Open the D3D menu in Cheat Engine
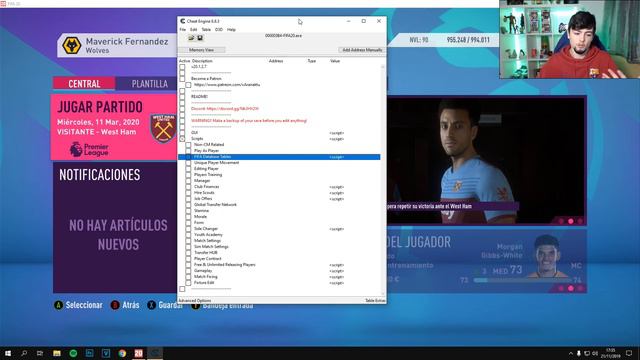Image resolution: width=640 pixels, height=360 pixels. click(219, 30)
